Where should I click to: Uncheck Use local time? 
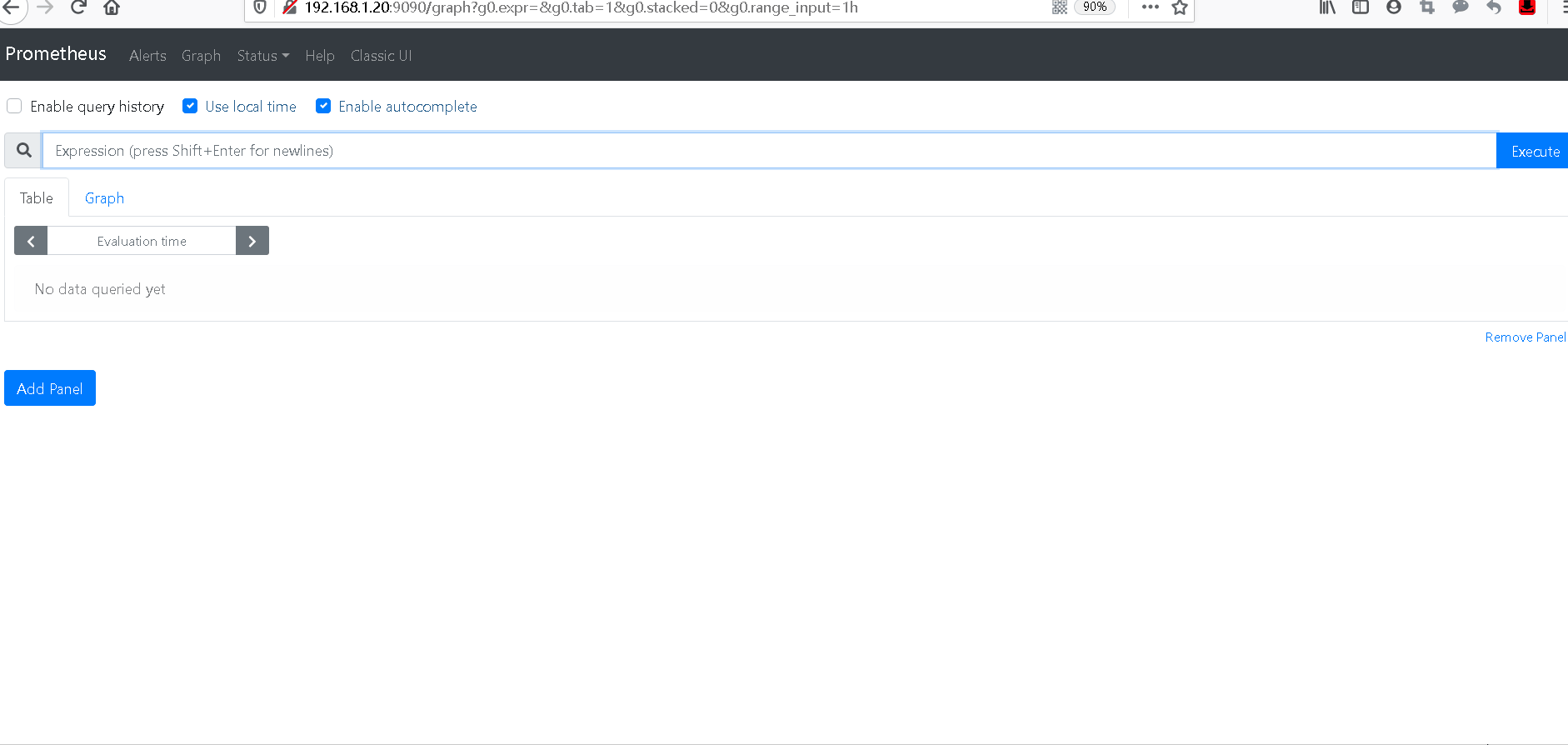tap(190, 106)
